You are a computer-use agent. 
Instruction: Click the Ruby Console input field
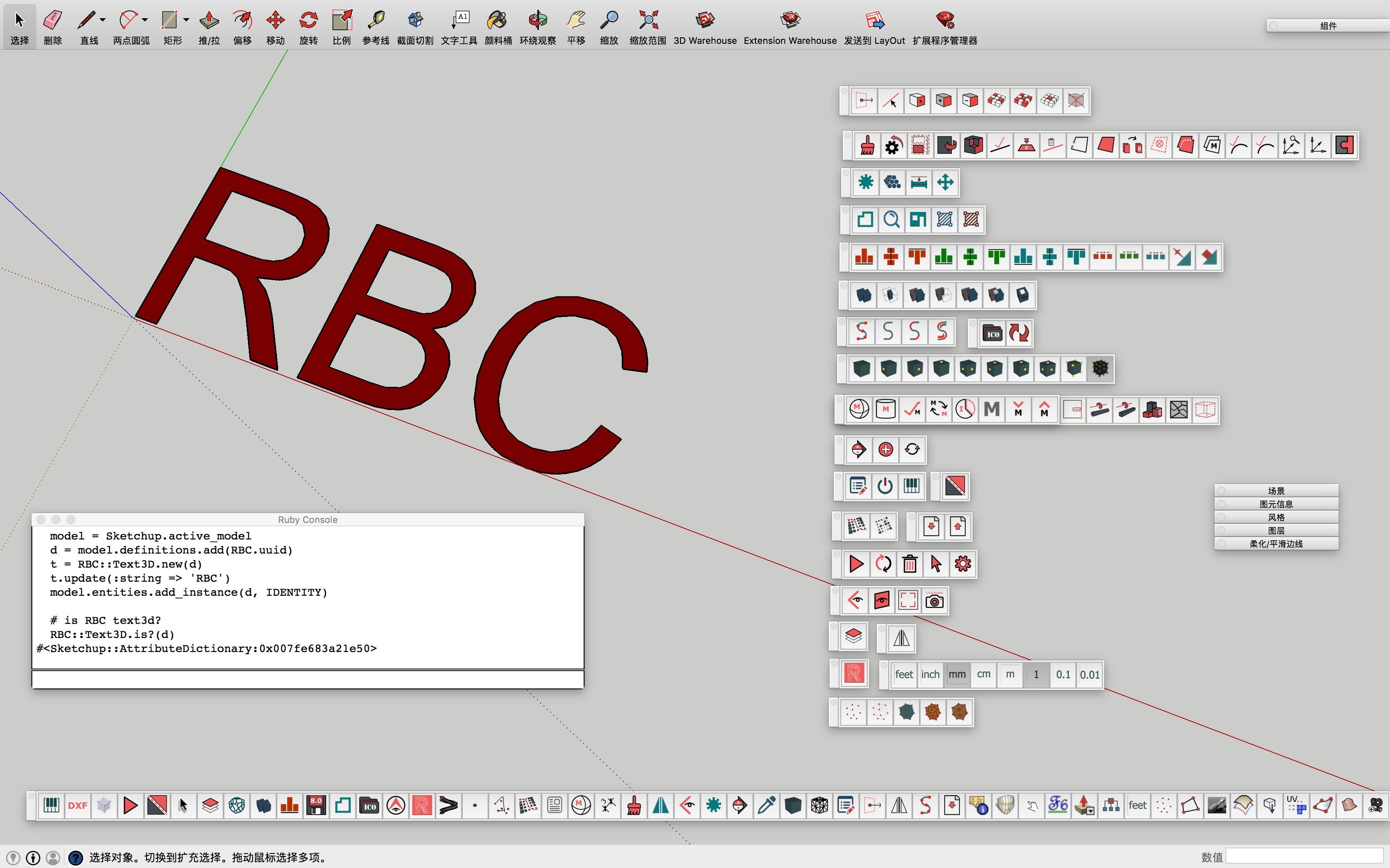(x=308, y=680)
